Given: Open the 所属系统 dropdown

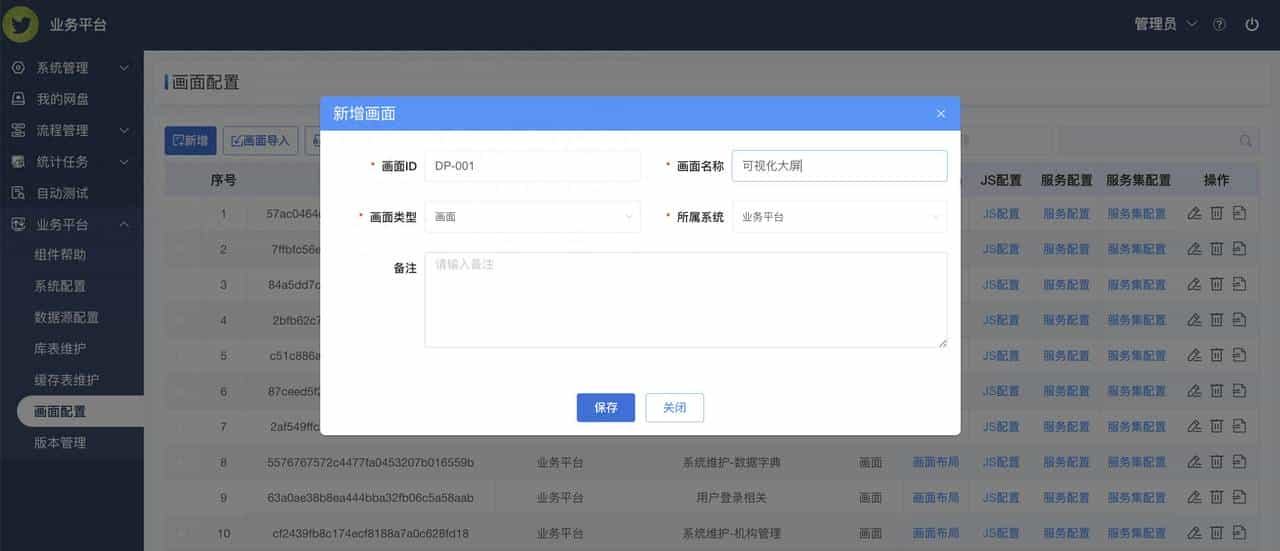Looking at the screenshot, I should point(839,217).
